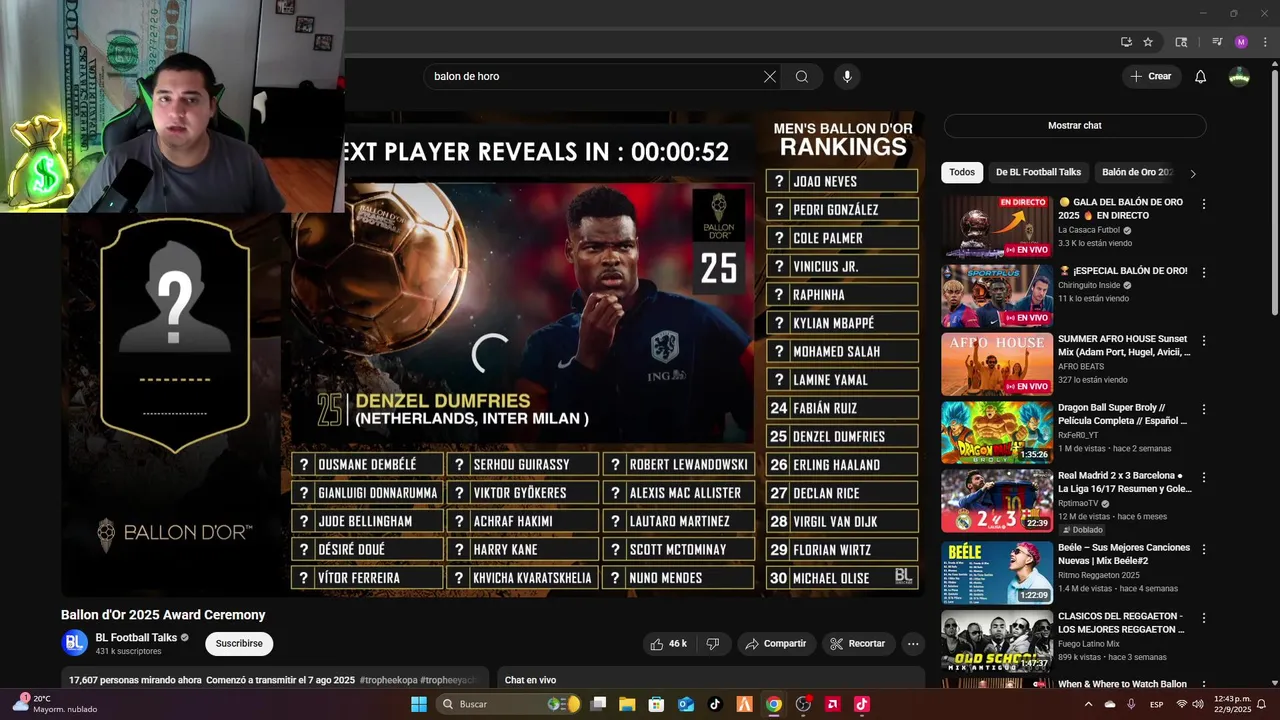1280x720 pixels.
Task: Open Windows notification center bell
Action: coord(1261,704)
